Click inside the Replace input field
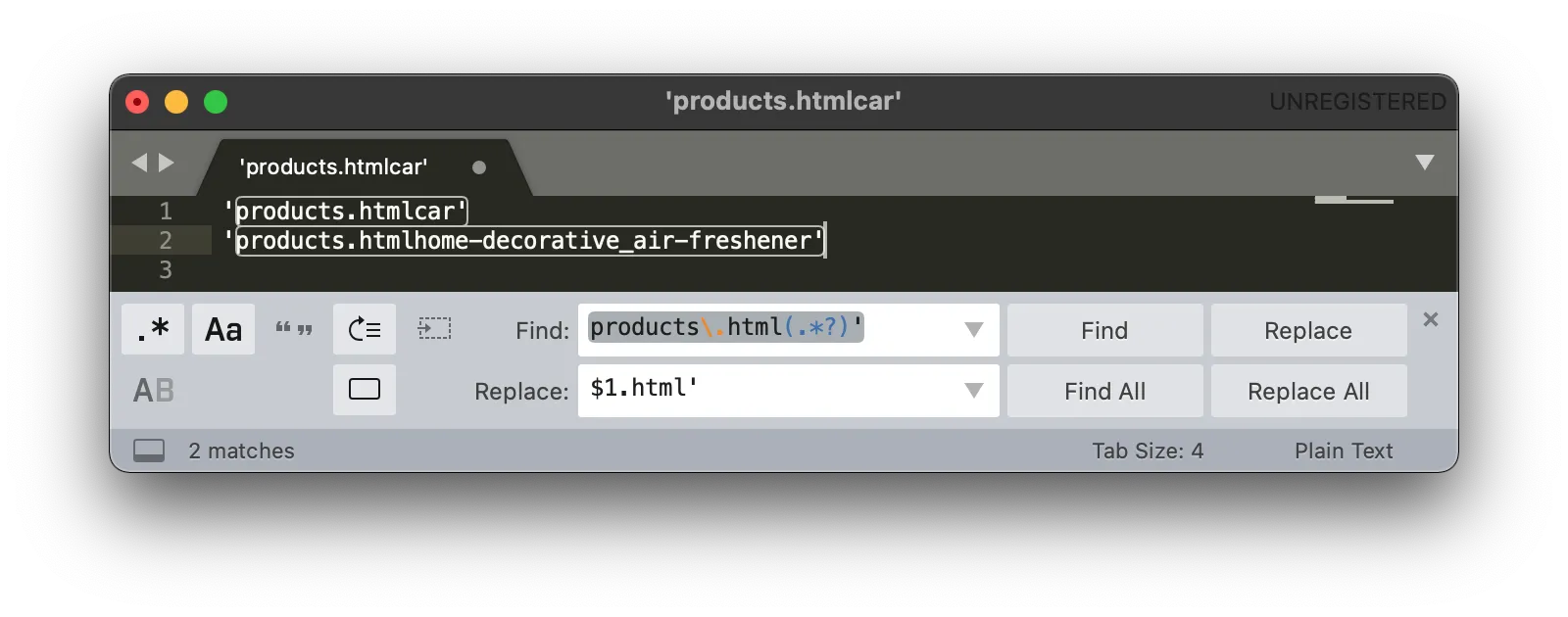This screenshot has height=617, width=1568. (x=764, y=391)
